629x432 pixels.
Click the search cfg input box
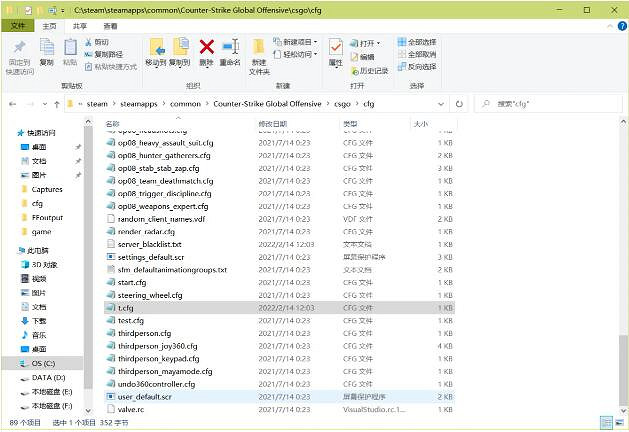pos(548,104)
